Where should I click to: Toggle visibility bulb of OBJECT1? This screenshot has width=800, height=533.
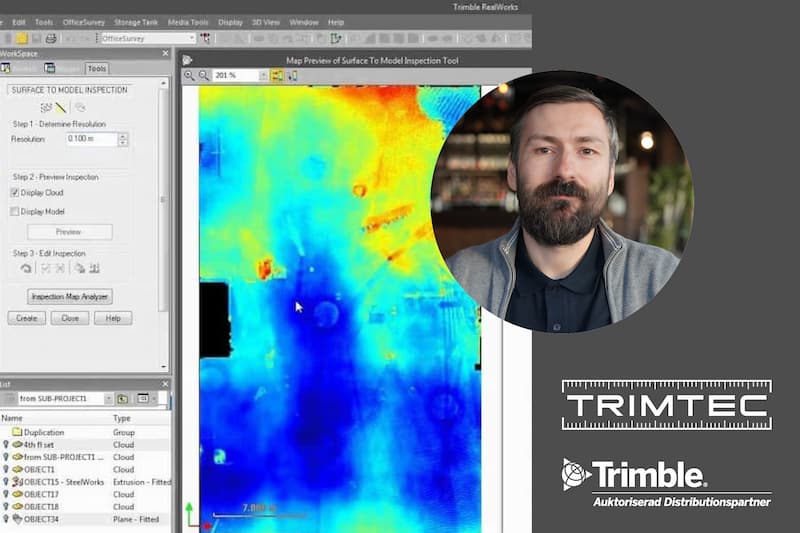(x=6, y=469)
